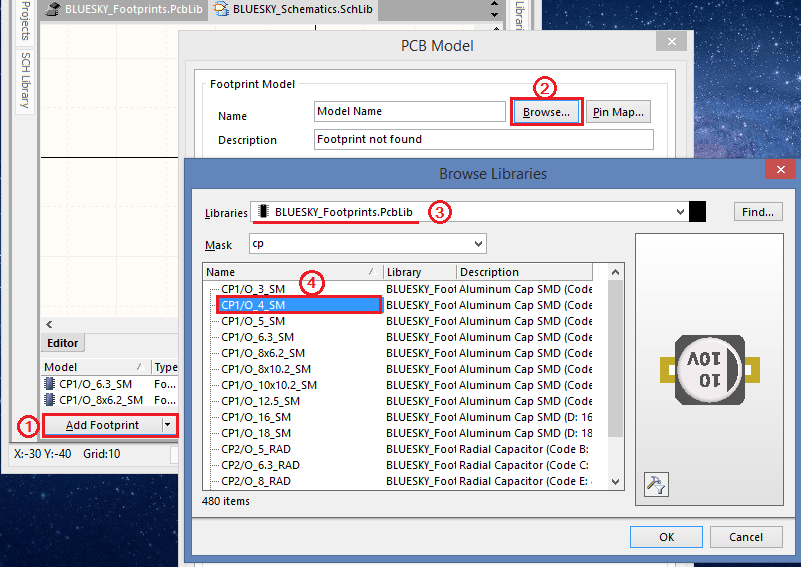
Task: Click the CP1/O_6.3_SM model chip icon
Action: pyautogui.click(x=50, y=384)
